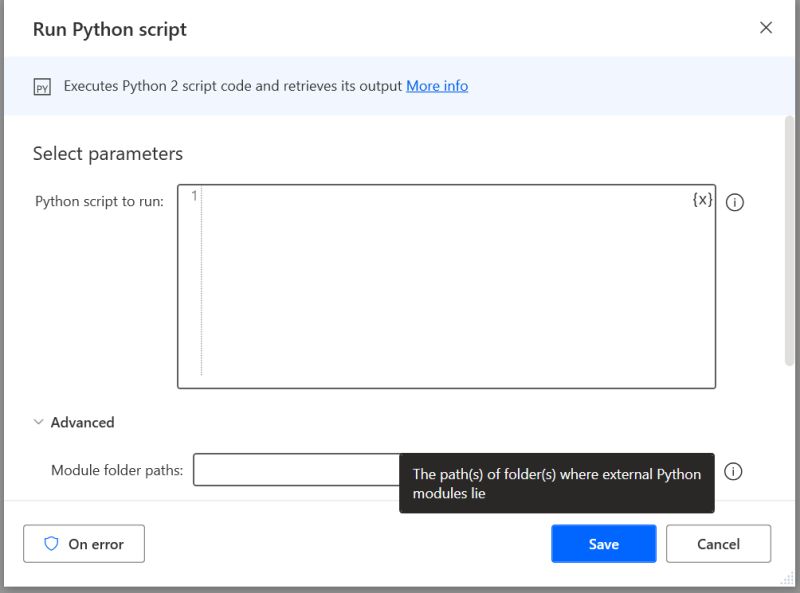Image resolution: width=800 pixels, height=593 pixels.
Task: Click the X to dismiss the dialog
Action: pyautogui.click(x=766, y=28)
